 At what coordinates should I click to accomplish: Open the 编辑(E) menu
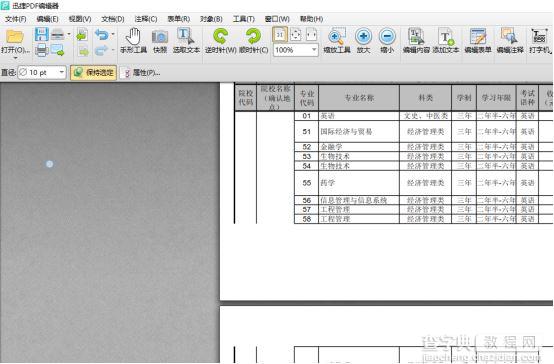(47, 19)
